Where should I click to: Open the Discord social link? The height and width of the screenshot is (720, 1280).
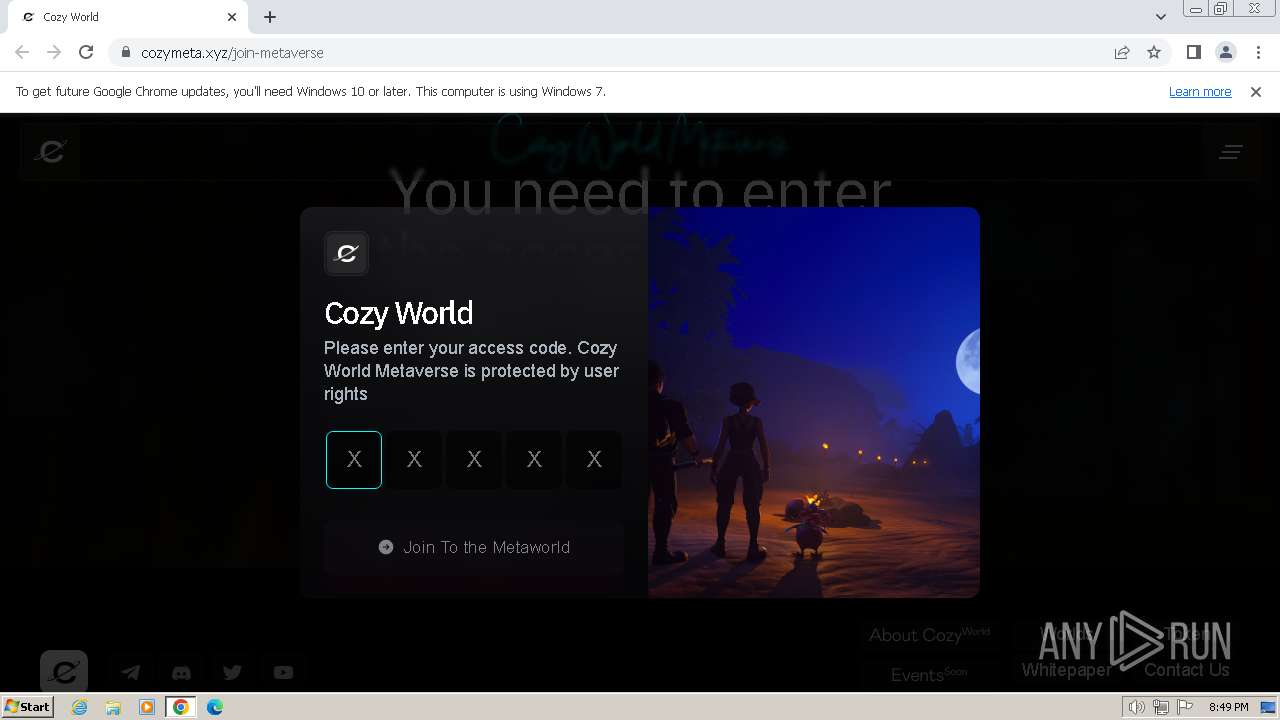[181, 672]
